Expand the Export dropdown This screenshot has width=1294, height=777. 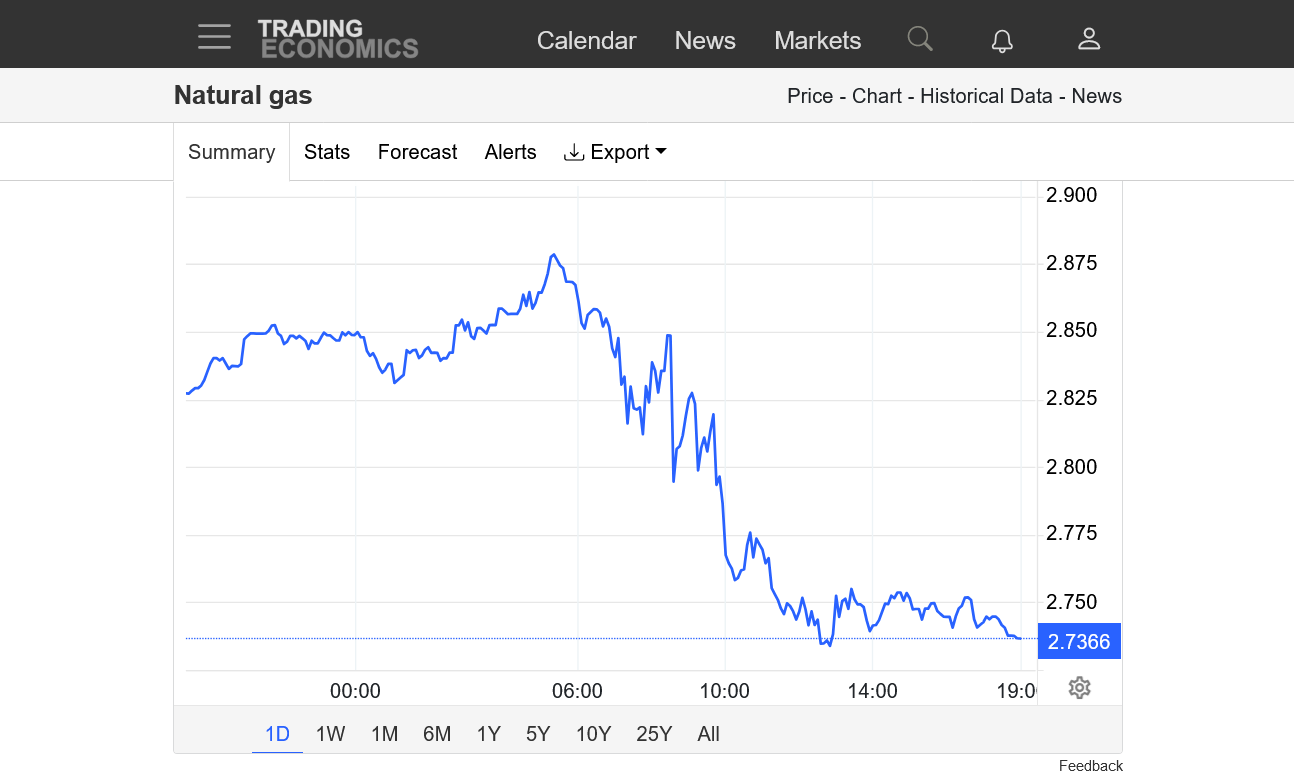pos(615,152)
